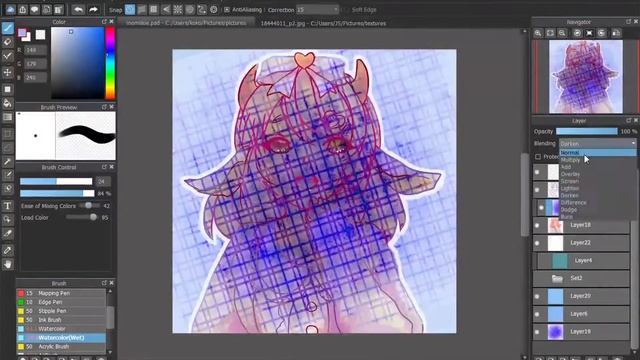Turn snap off with the highlighted snap icon
The image size is (640, 360).
click(130, 9)
